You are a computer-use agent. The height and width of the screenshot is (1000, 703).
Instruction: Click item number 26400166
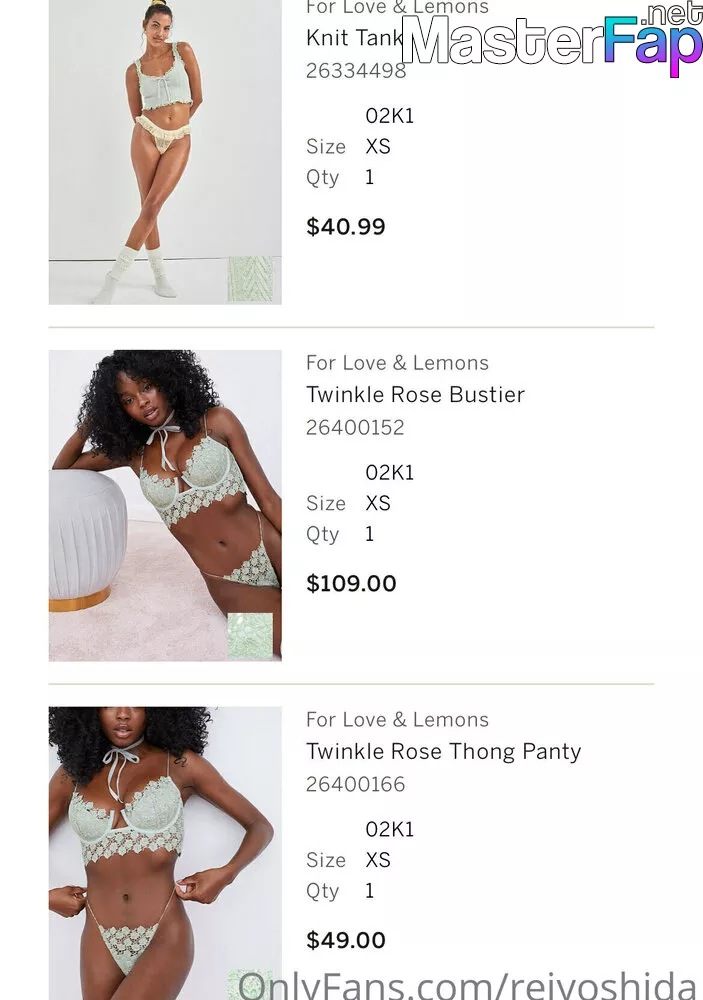[x=355, y=784]
